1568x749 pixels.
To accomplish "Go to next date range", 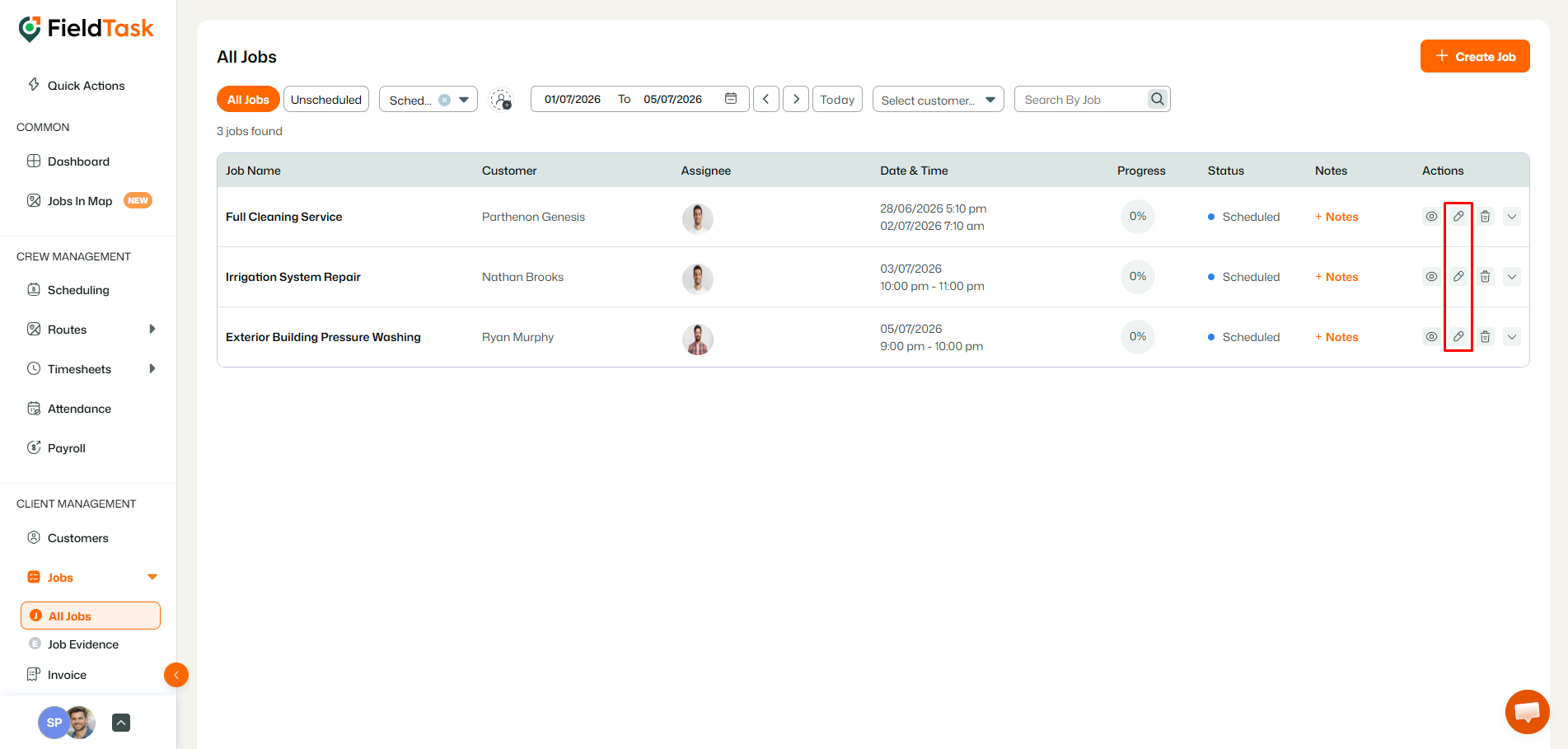I will pos(796,99).
